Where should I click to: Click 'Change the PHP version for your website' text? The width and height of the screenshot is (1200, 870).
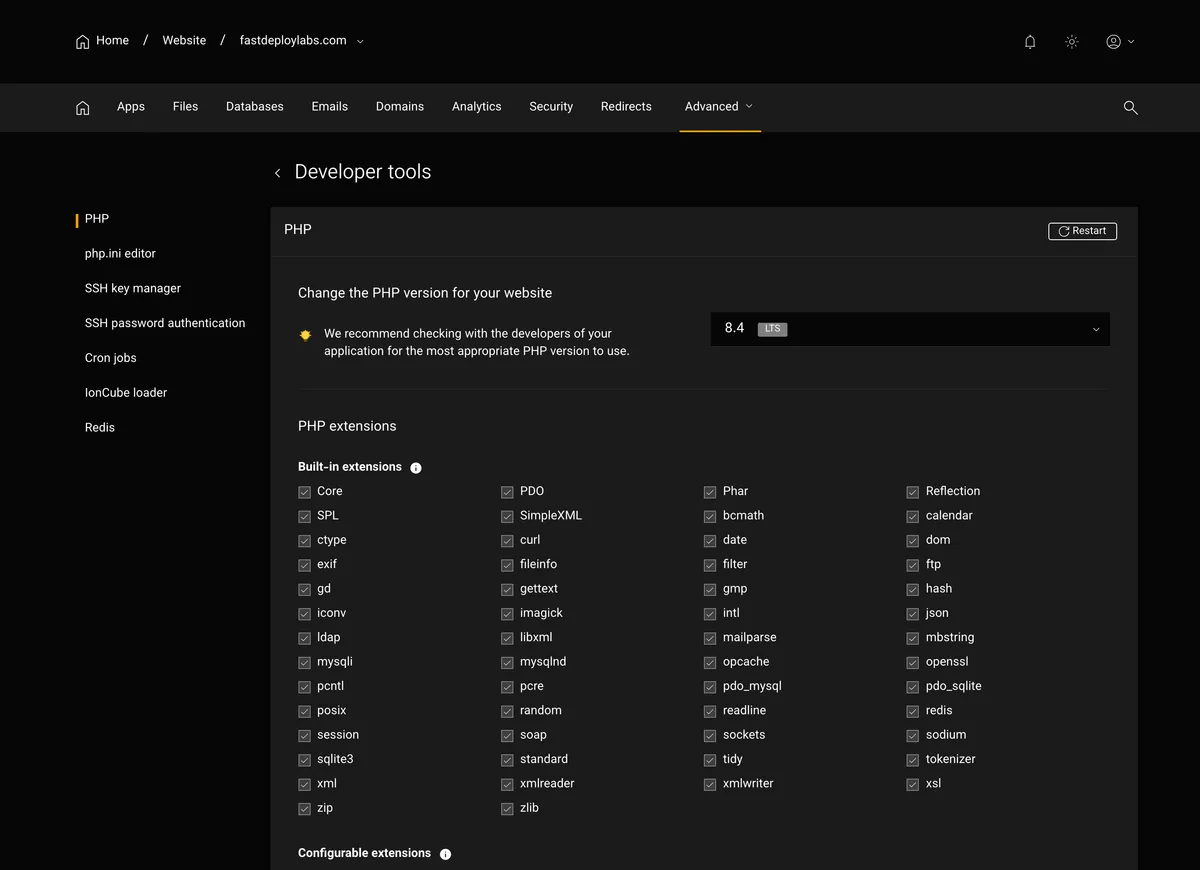coord(425,293)
